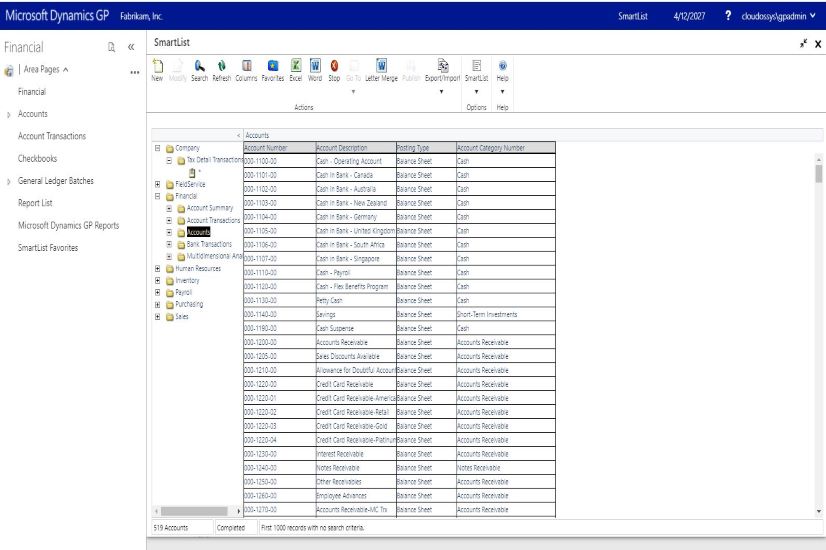
Task: Expand the Inventory tree folder
Action: click(158, 280)
